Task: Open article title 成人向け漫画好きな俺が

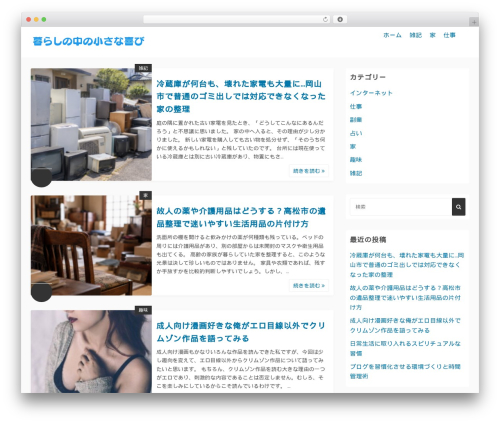Action: (x=241, y=332)
